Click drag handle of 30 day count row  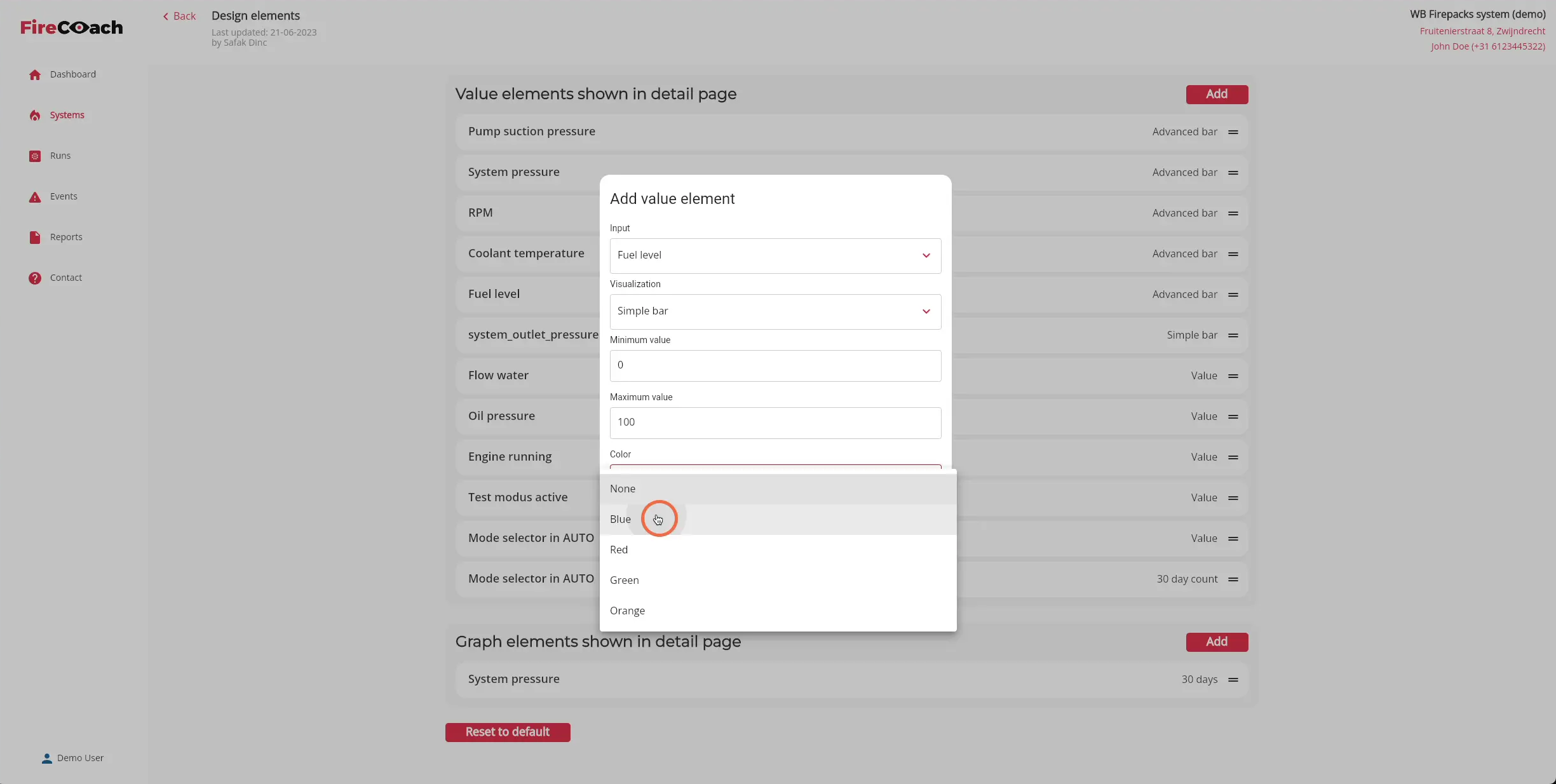[x=1233, y=579]
